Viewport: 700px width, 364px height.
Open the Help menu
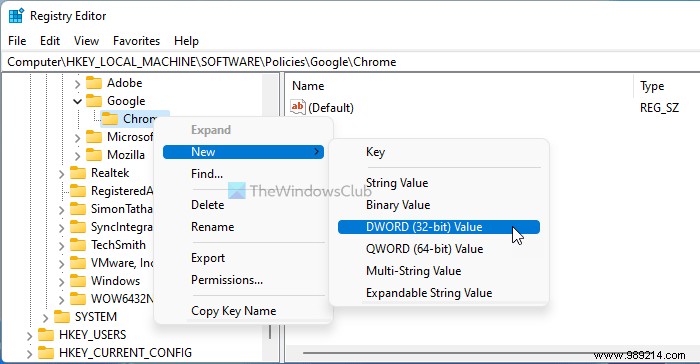pyautogui.click(x=186, y=41)
